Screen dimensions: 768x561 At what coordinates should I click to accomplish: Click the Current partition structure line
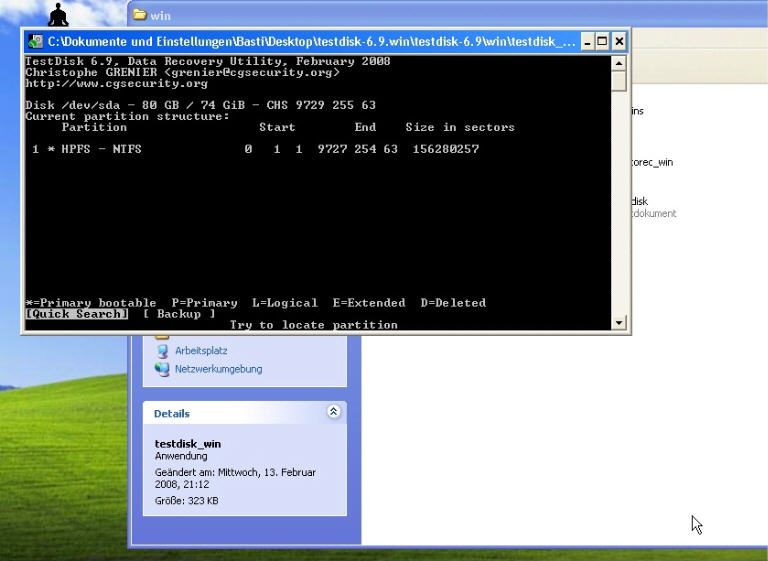(127, 117)
